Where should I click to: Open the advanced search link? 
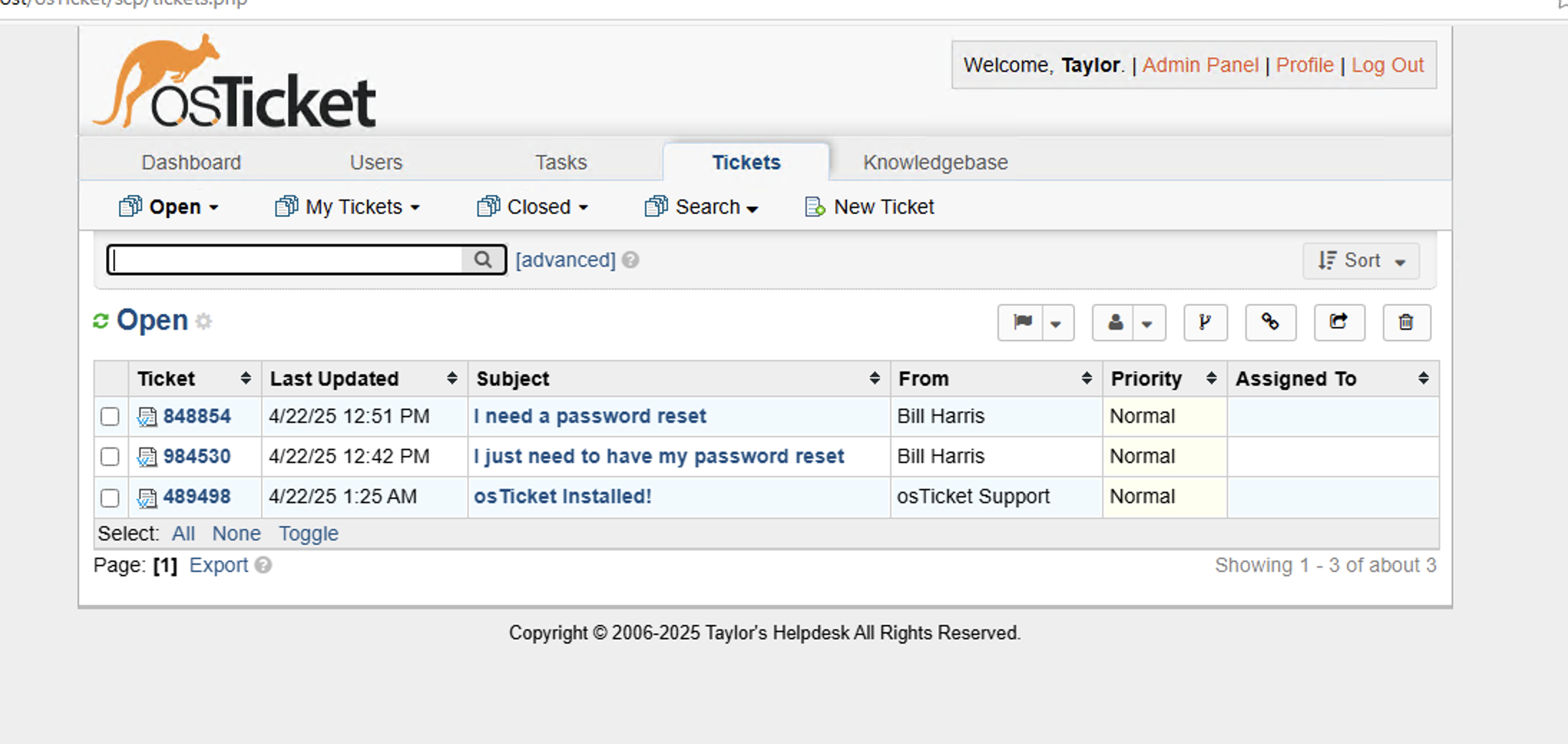point(565,259)
